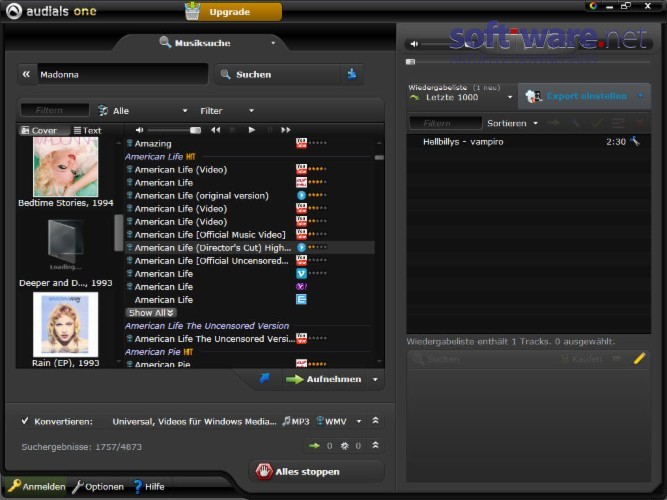Image resolution: width=667 pixels, height=500 pixels.
Task: Open the conversion format dropdown arrow
Action: tap(359, 421)
